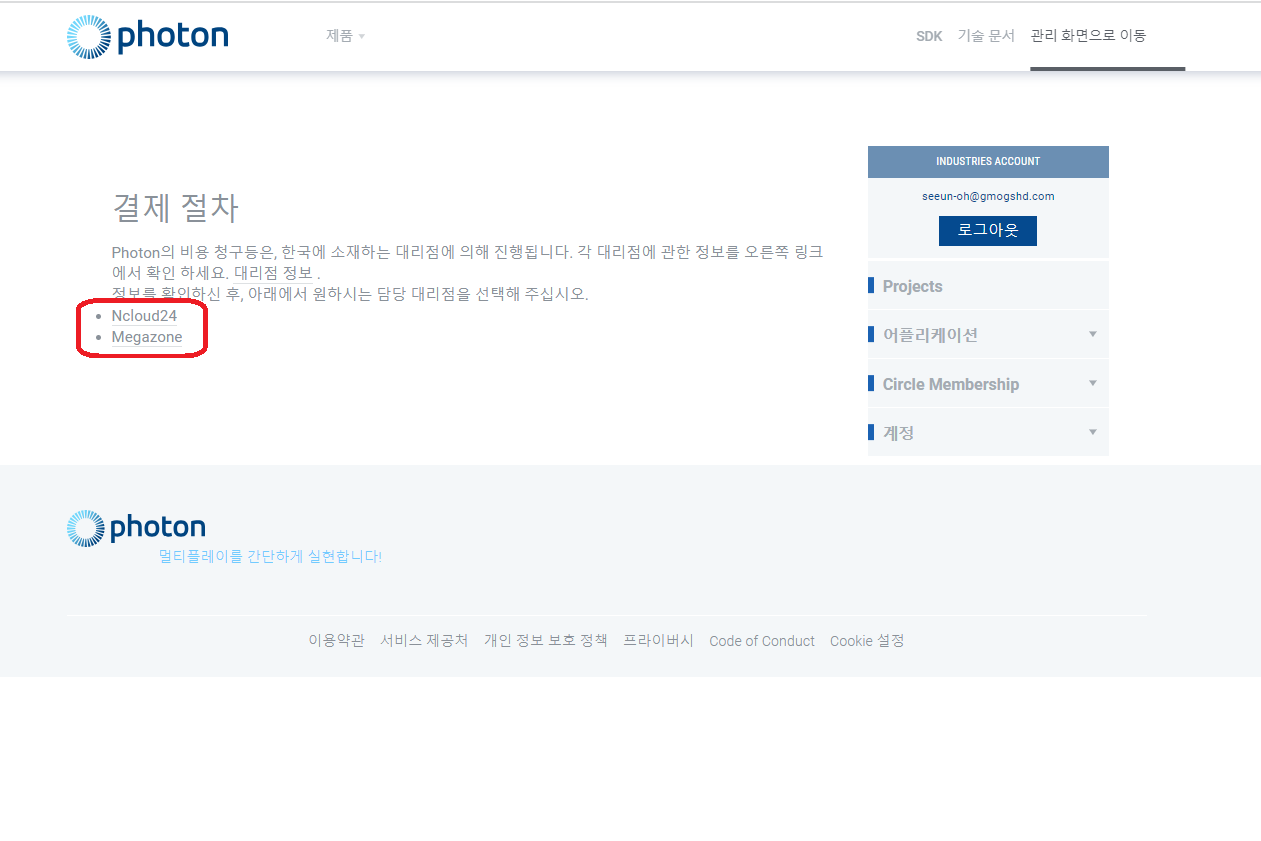The image size is (1261, 841).
Task: Expand the Circle Membership sidebar section
Action: (x=988, y=384)
